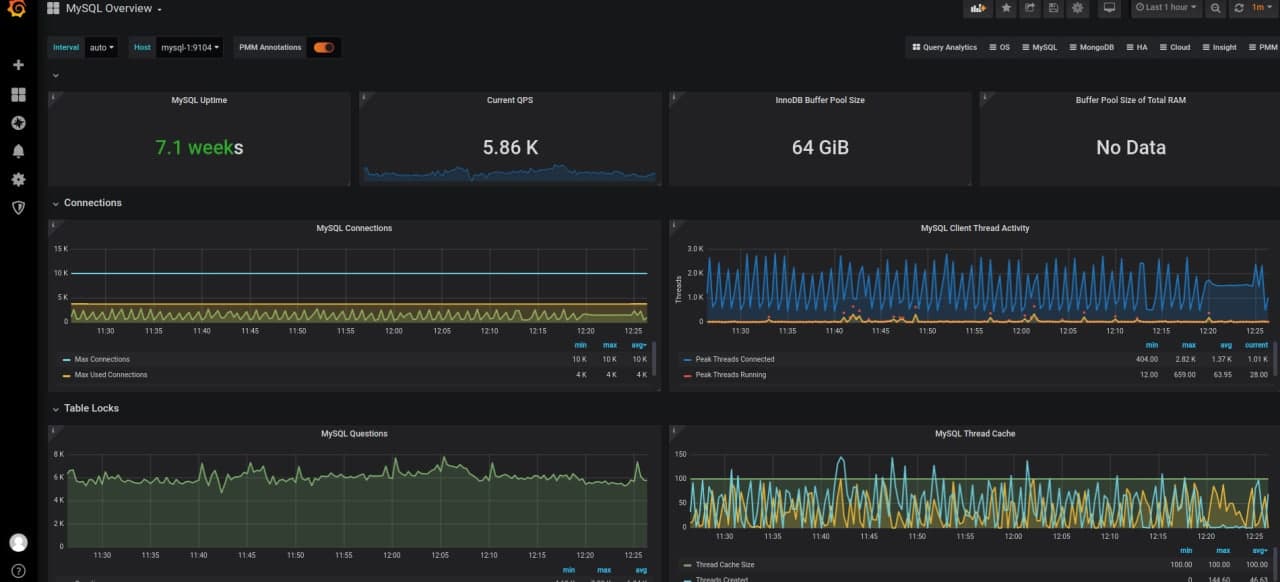Open the HA dashboards menu
Screen dimensions: 1280x582
tap(1136, 47)
